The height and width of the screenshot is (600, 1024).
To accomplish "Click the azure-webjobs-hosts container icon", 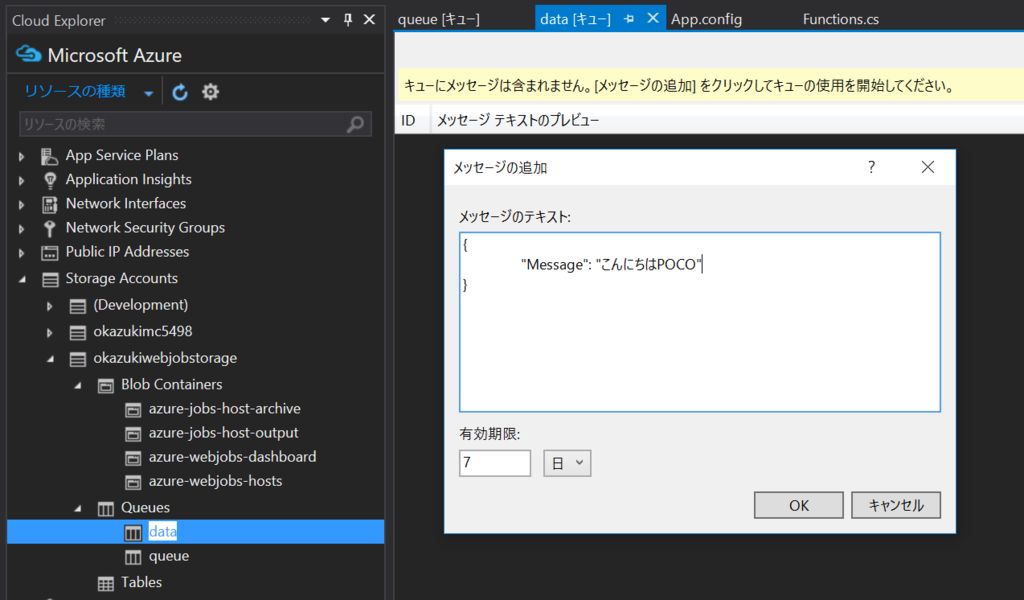I will [133, 482].
